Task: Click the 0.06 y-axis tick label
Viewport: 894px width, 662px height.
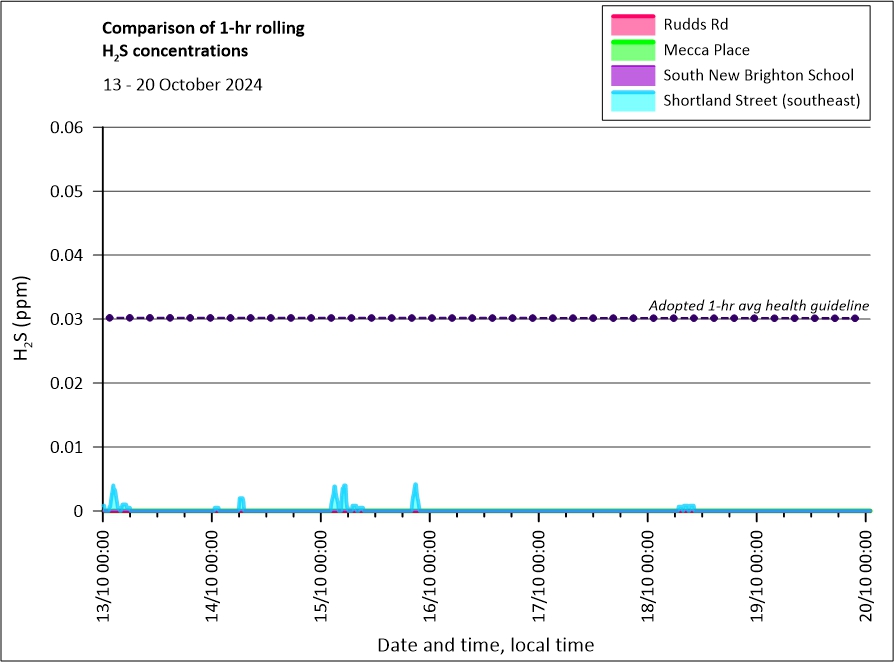Action: (71, 127)
